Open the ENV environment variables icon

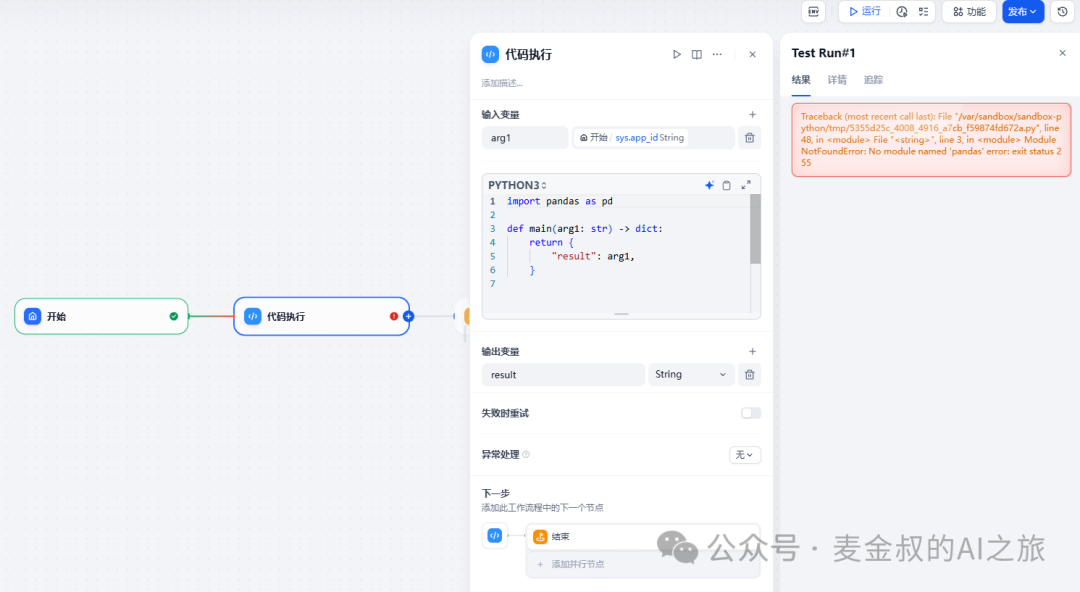813,12
